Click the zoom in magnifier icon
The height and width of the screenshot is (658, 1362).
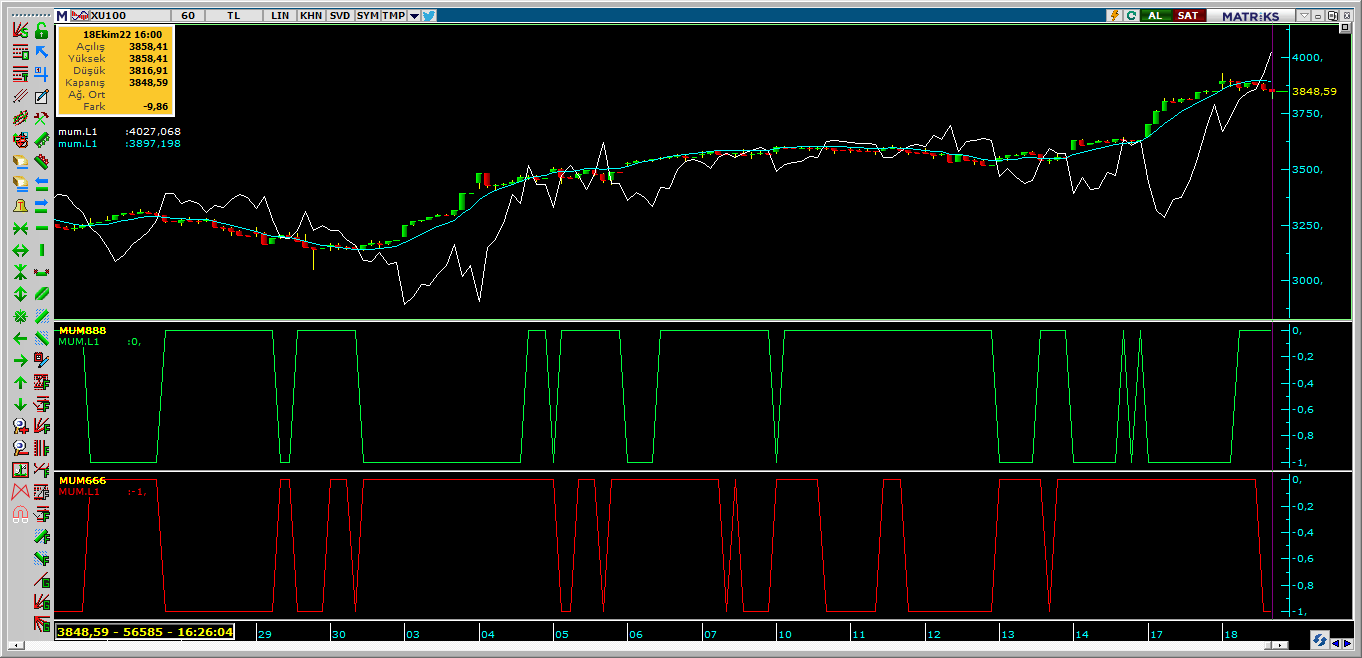pyautogui.click(x=20, y=425)
